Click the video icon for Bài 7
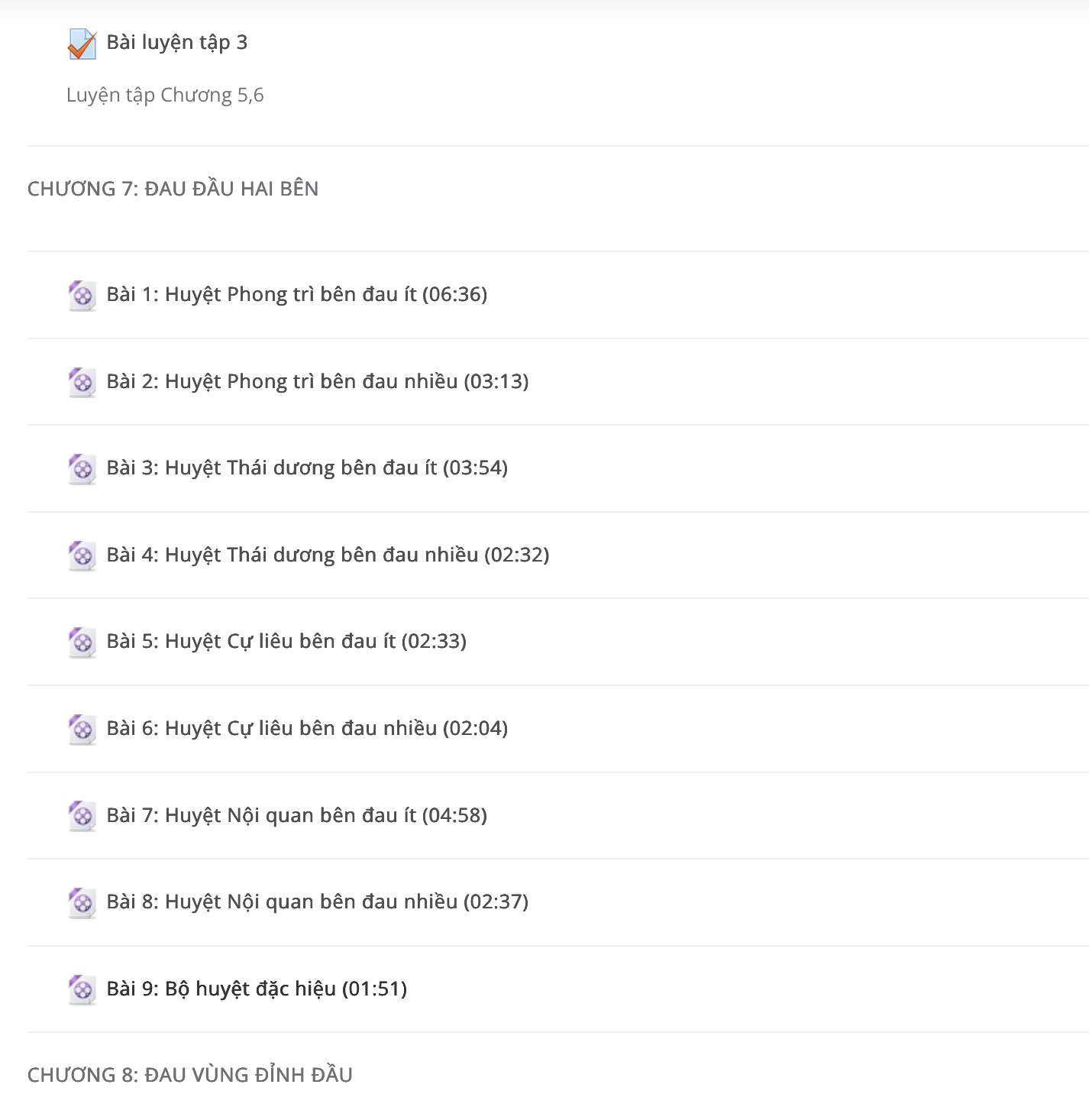This screenshot has width=1089, height=1120. tap(82, 816)
